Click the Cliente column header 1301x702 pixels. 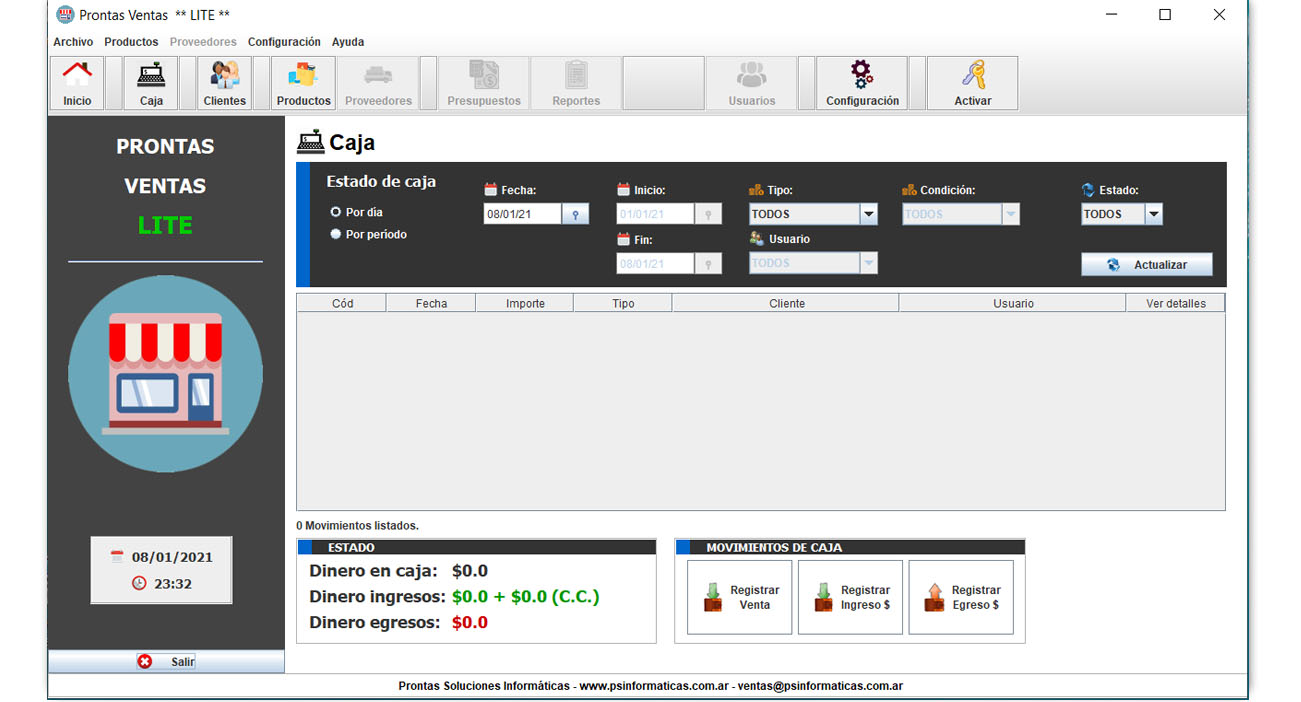(786, 303)
